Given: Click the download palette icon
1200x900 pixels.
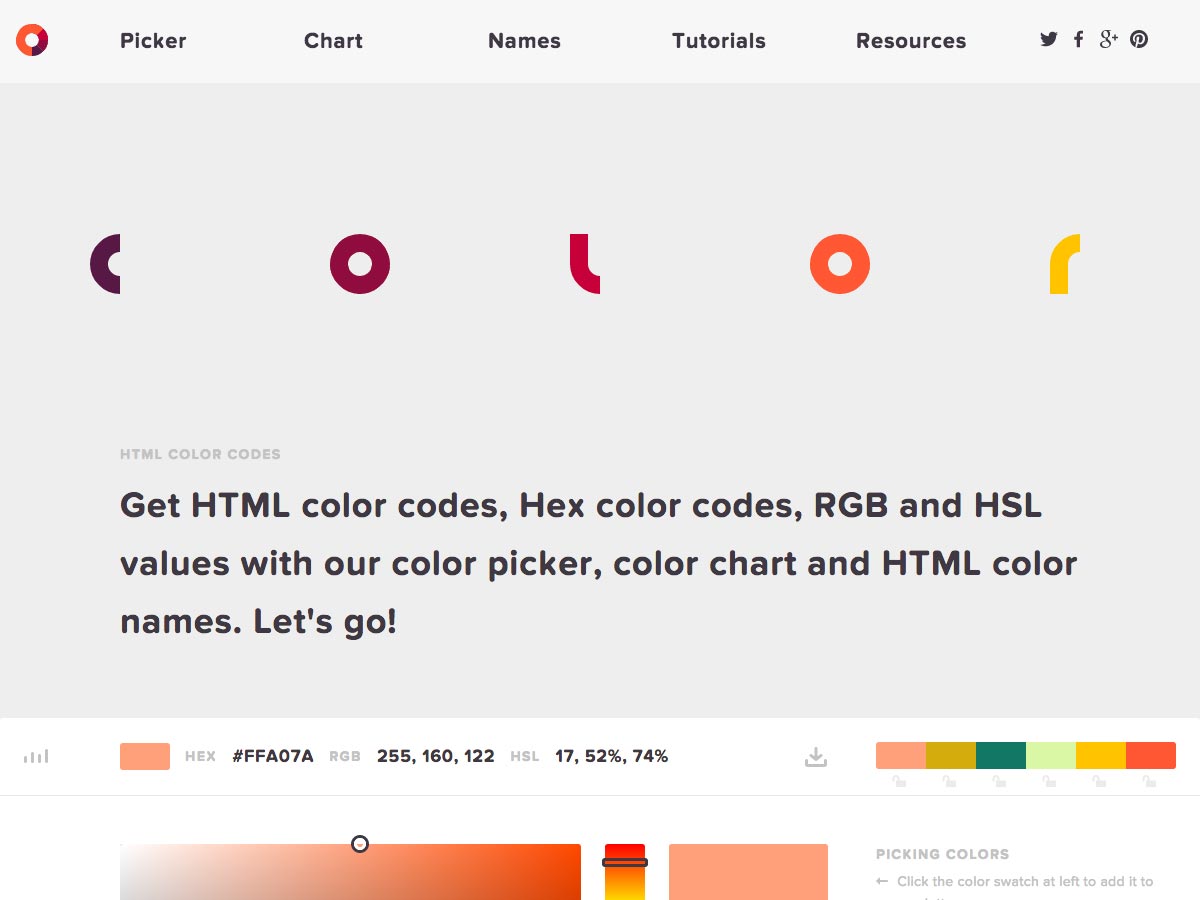Looking at the screenshot, I should [816, 757].
